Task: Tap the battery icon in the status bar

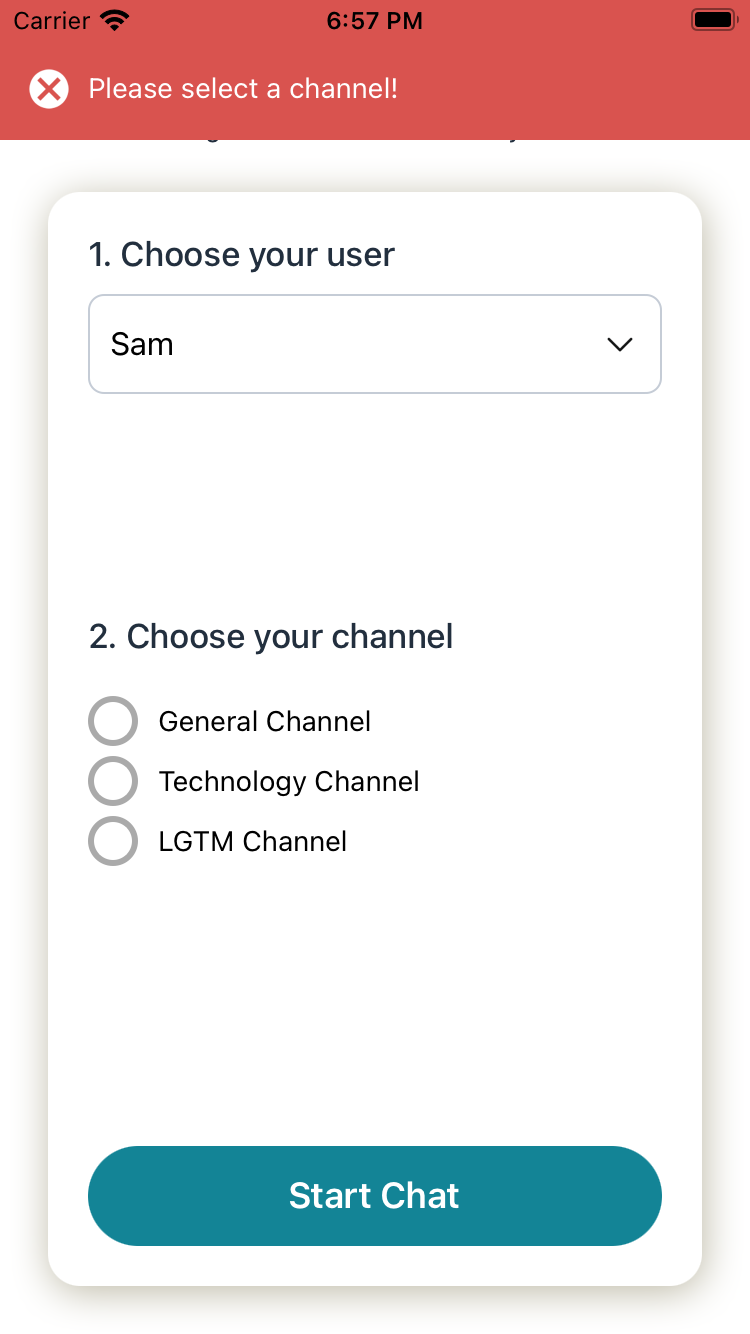Action: tap(712, 18)
